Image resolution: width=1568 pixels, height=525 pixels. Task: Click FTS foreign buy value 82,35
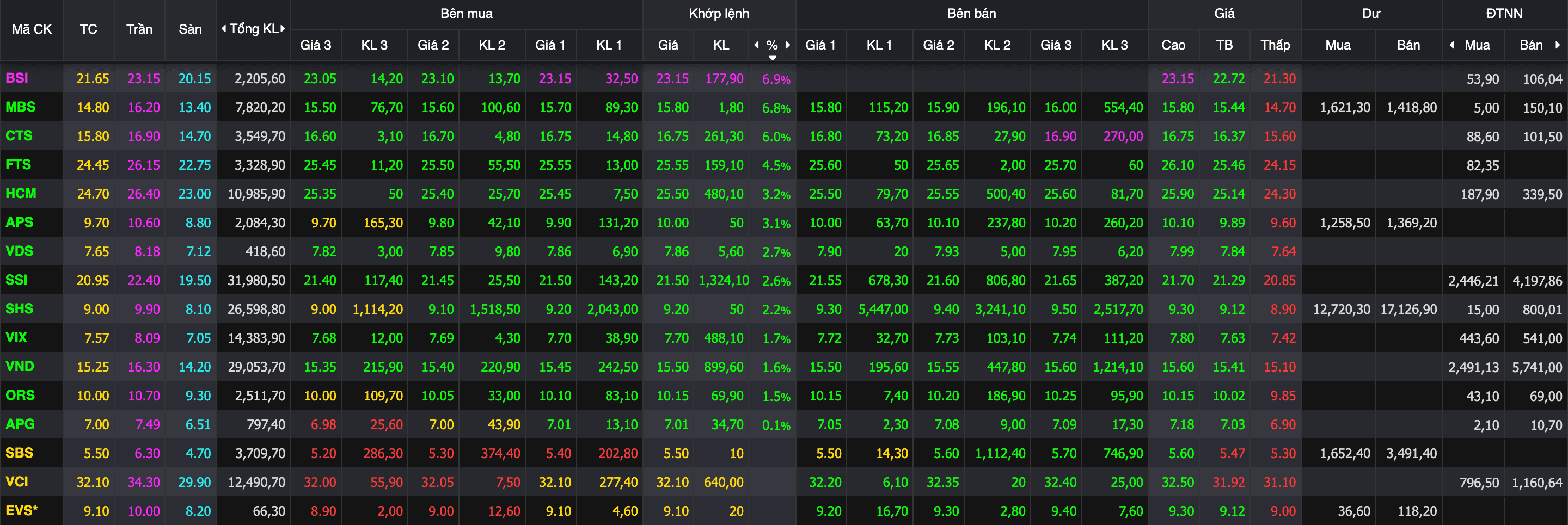tap(1482, 165)
